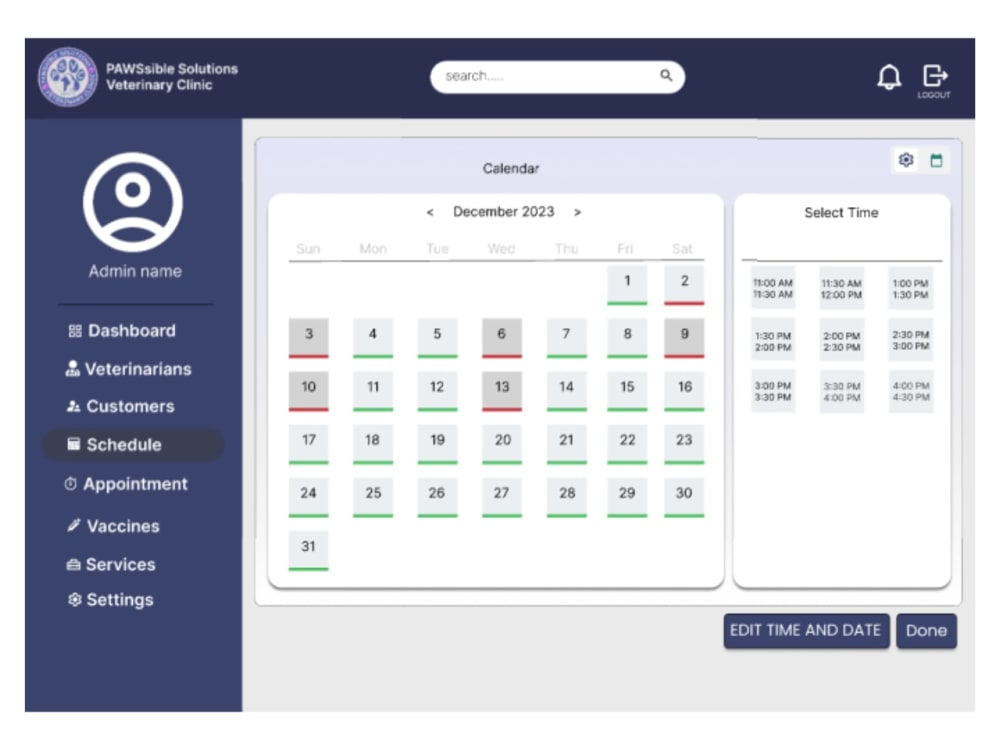The height and width of the screenshot is (750, 1000).
Task: Click EDIT TIME AND DATE button
Action: coord(806,631)
